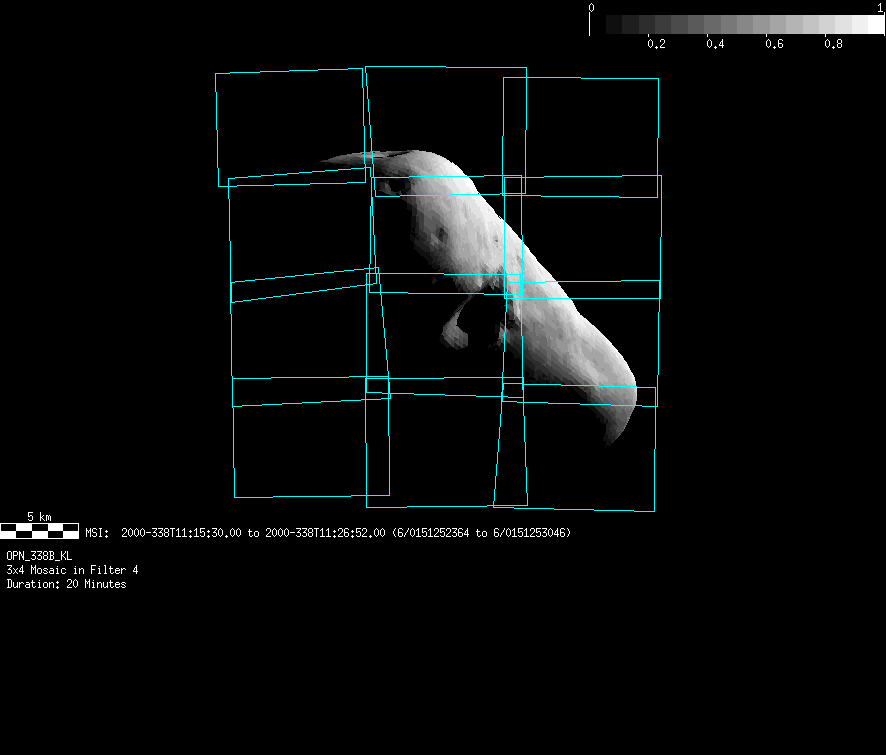Click inside the top-left cyan footprint frame
Viewport: 886px width, 755px height.
[290, 125]
